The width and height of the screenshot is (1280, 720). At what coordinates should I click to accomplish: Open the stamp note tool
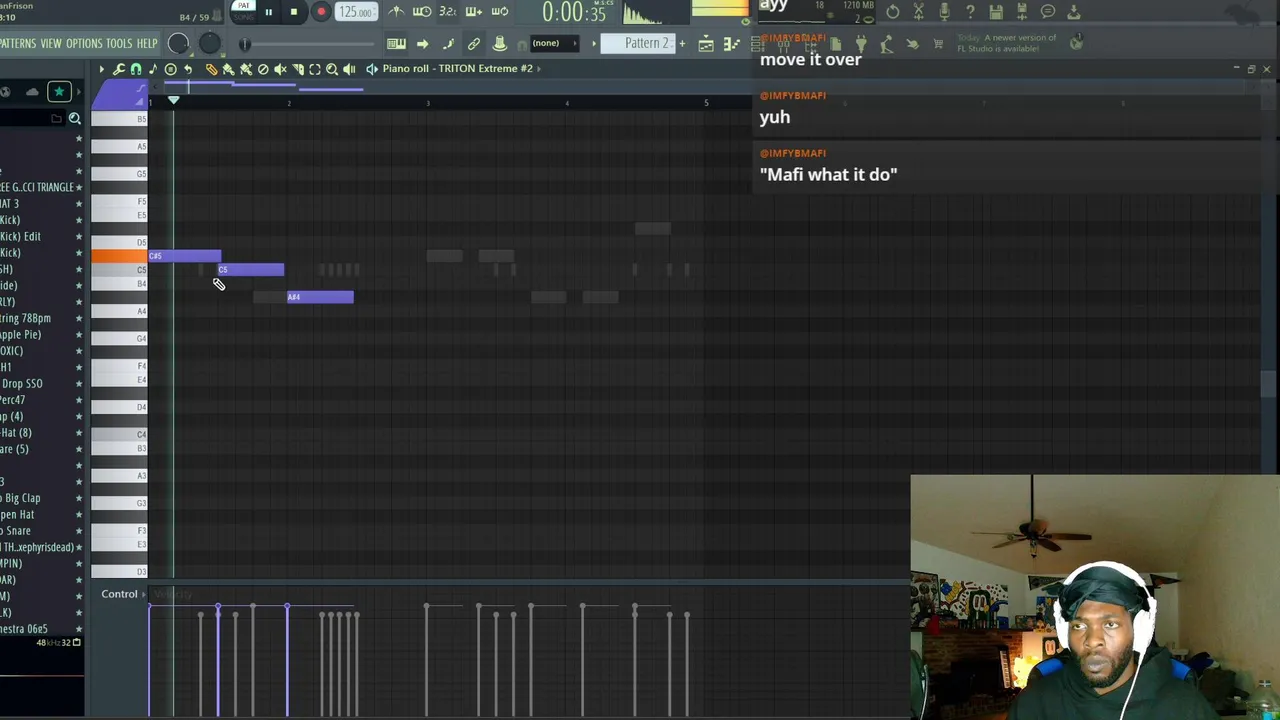[x=153, y=69]
